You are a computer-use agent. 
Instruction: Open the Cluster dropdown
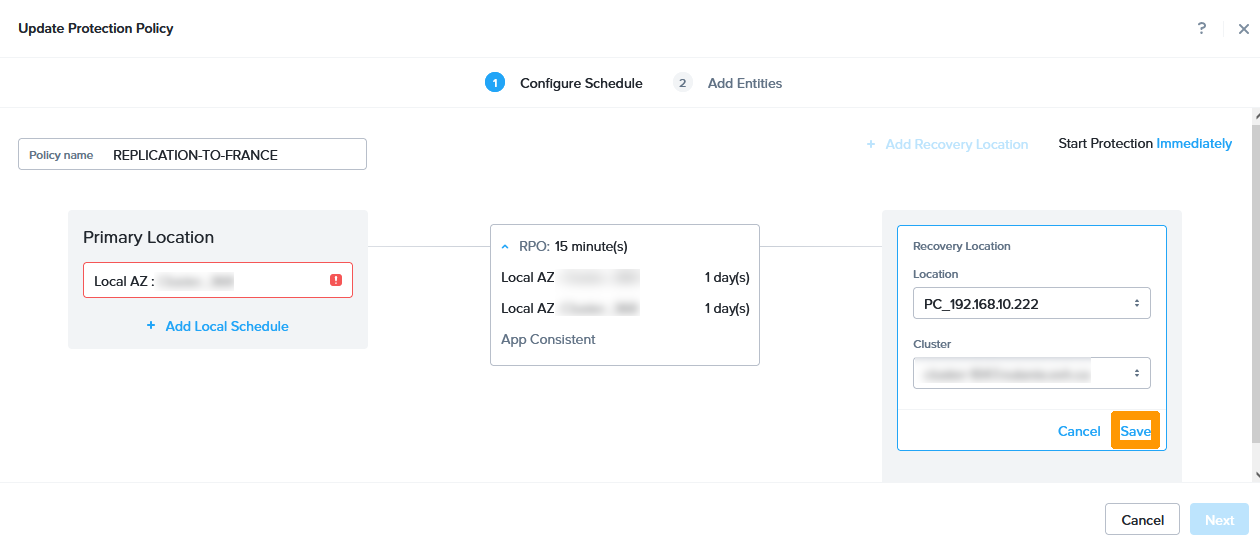1031,373
